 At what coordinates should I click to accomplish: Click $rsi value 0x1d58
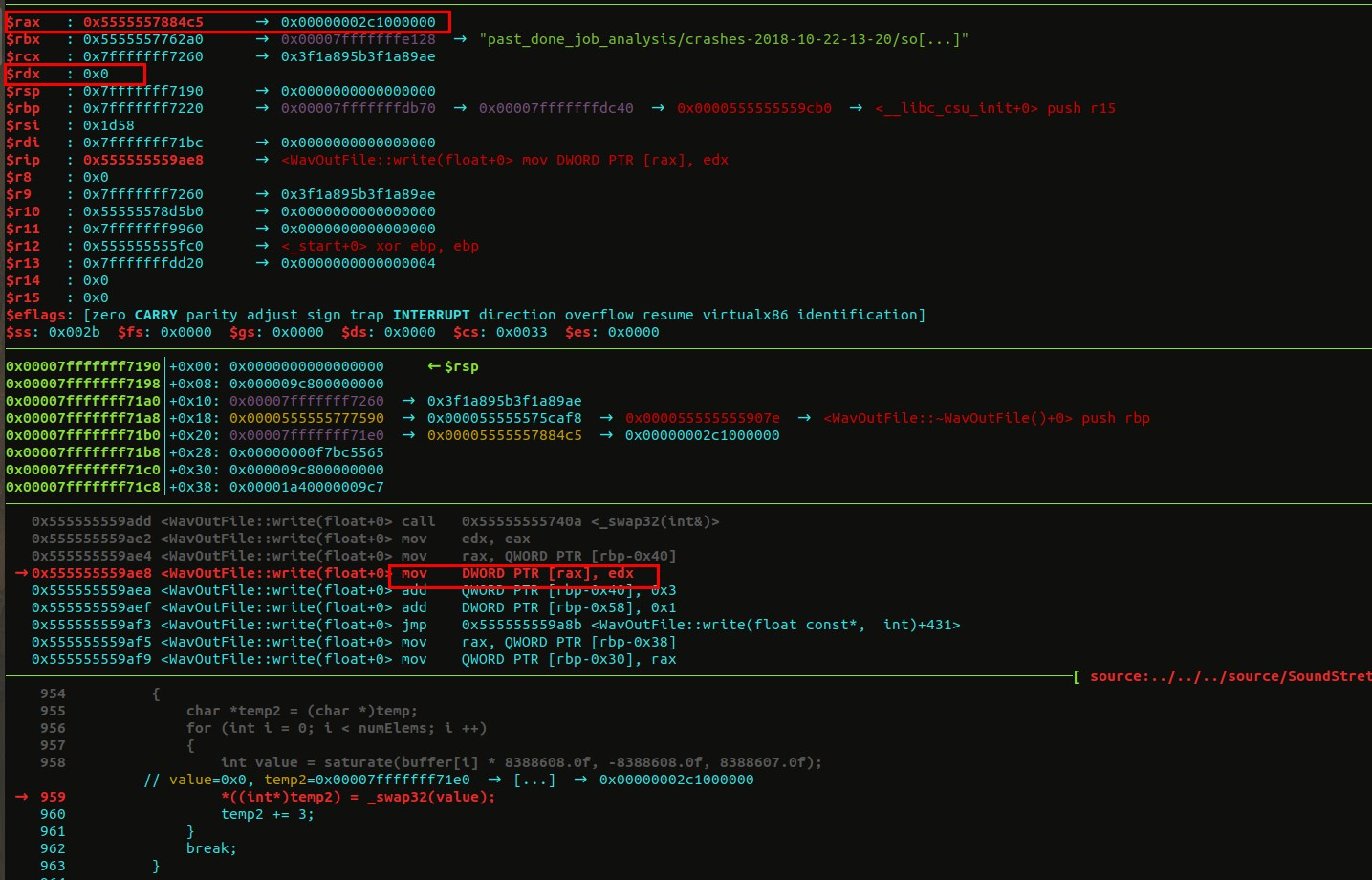pyautogui.click(x=109, y=125)
